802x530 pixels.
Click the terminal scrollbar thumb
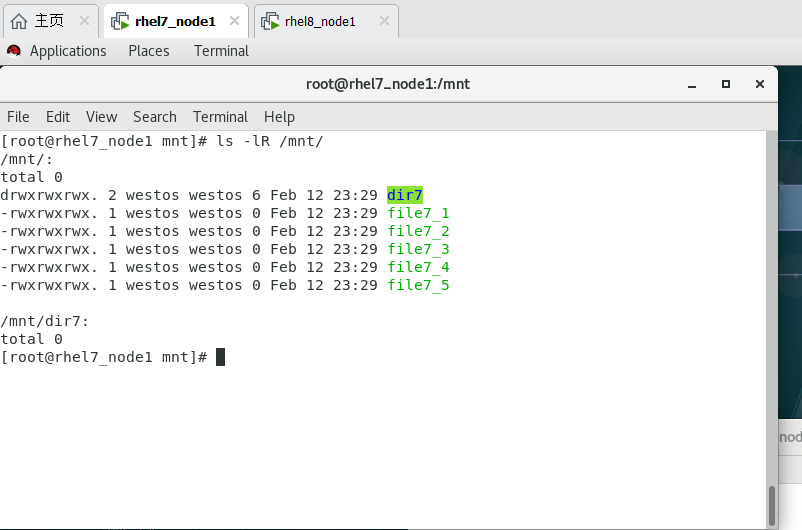pyautogui.click(x=772, y=505)
